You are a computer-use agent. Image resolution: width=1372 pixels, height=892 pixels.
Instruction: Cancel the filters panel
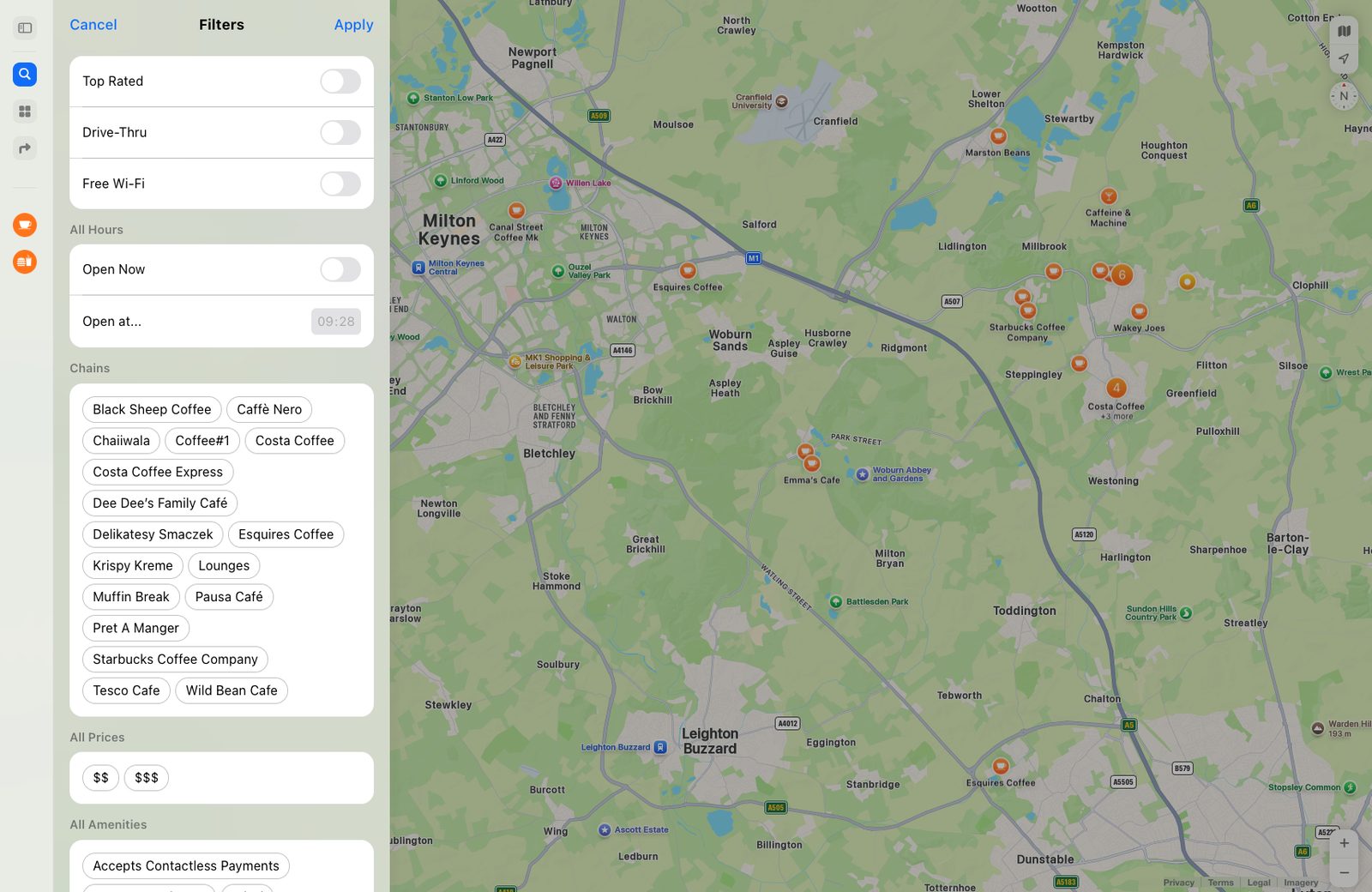coord(93,25)
